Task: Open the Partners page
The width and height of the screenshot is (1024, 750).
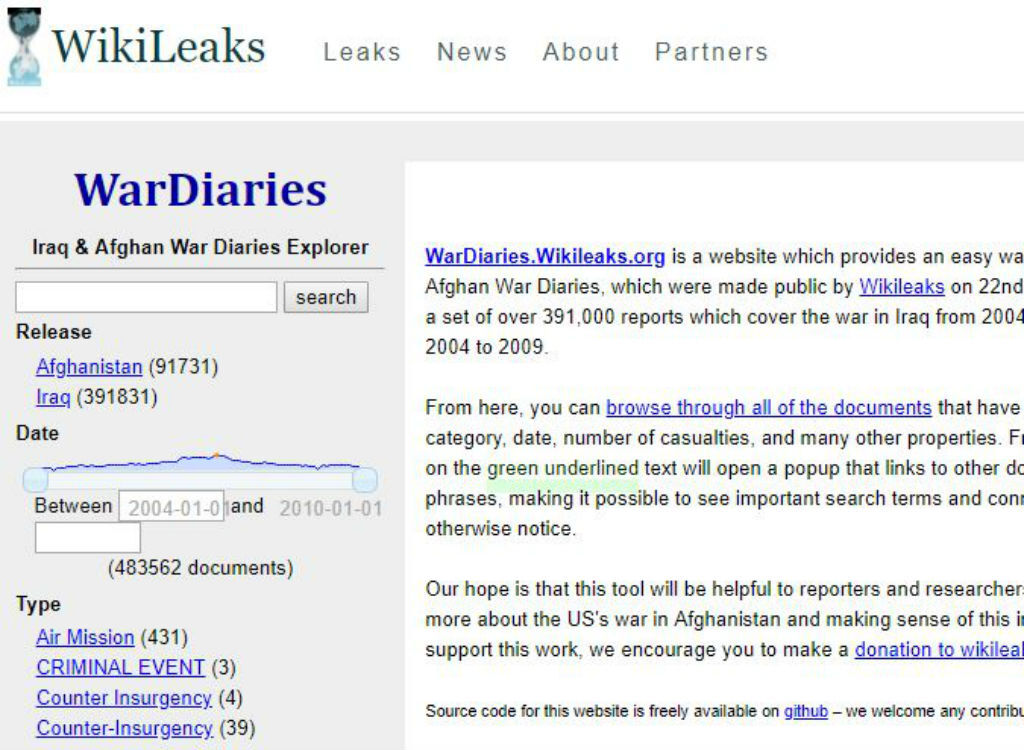Action: click(x=711, y=52)
